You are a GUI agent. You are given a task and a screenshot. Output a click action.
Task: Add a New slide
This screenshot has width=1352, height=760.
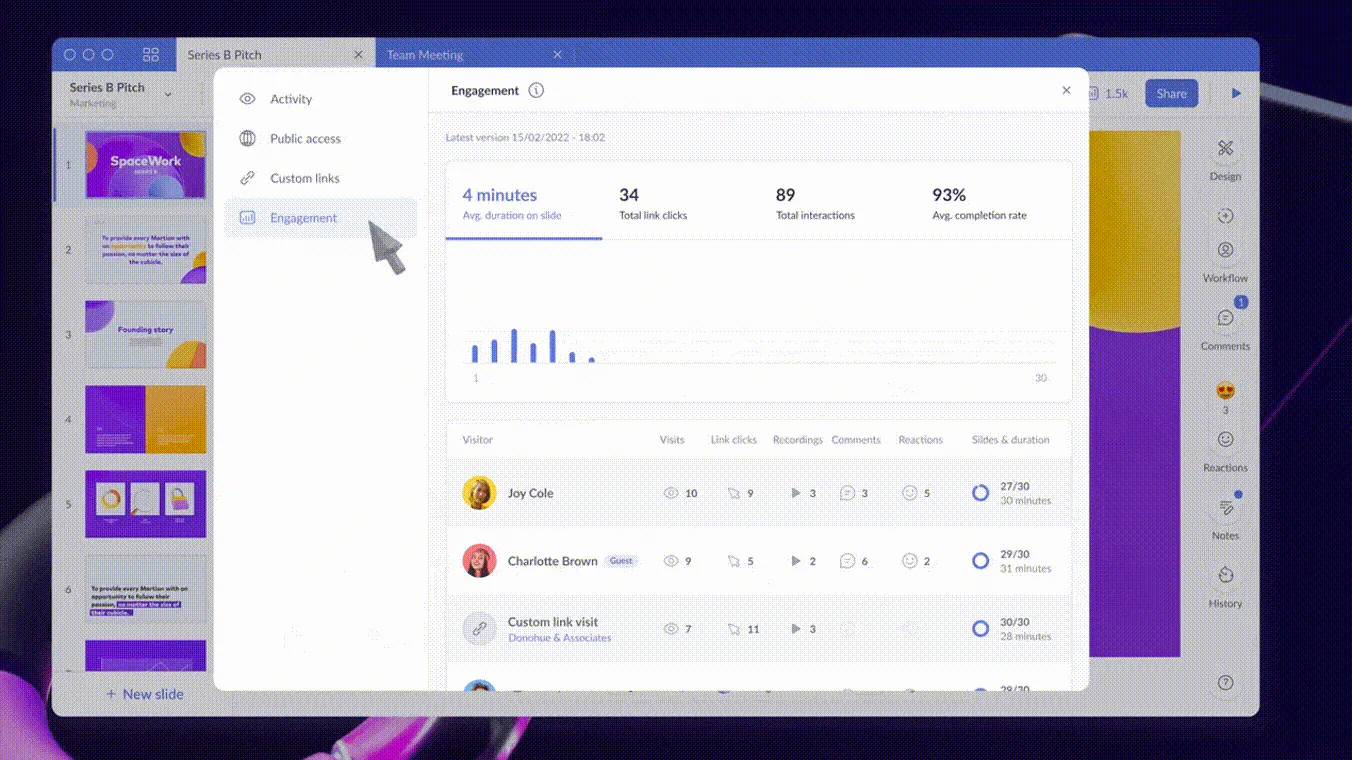(x=144, y=694)
